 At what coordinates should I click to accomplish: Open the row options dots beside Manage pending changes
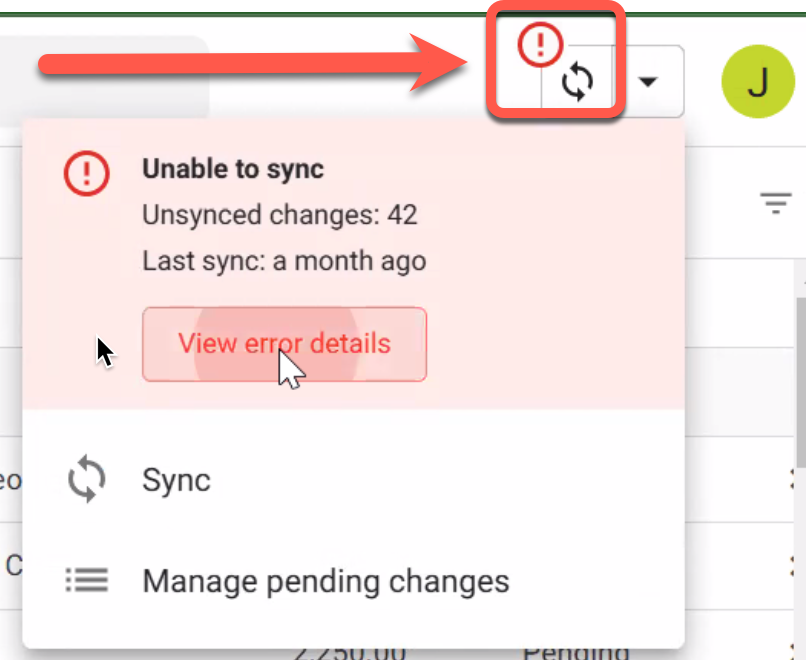pos(794,565)
